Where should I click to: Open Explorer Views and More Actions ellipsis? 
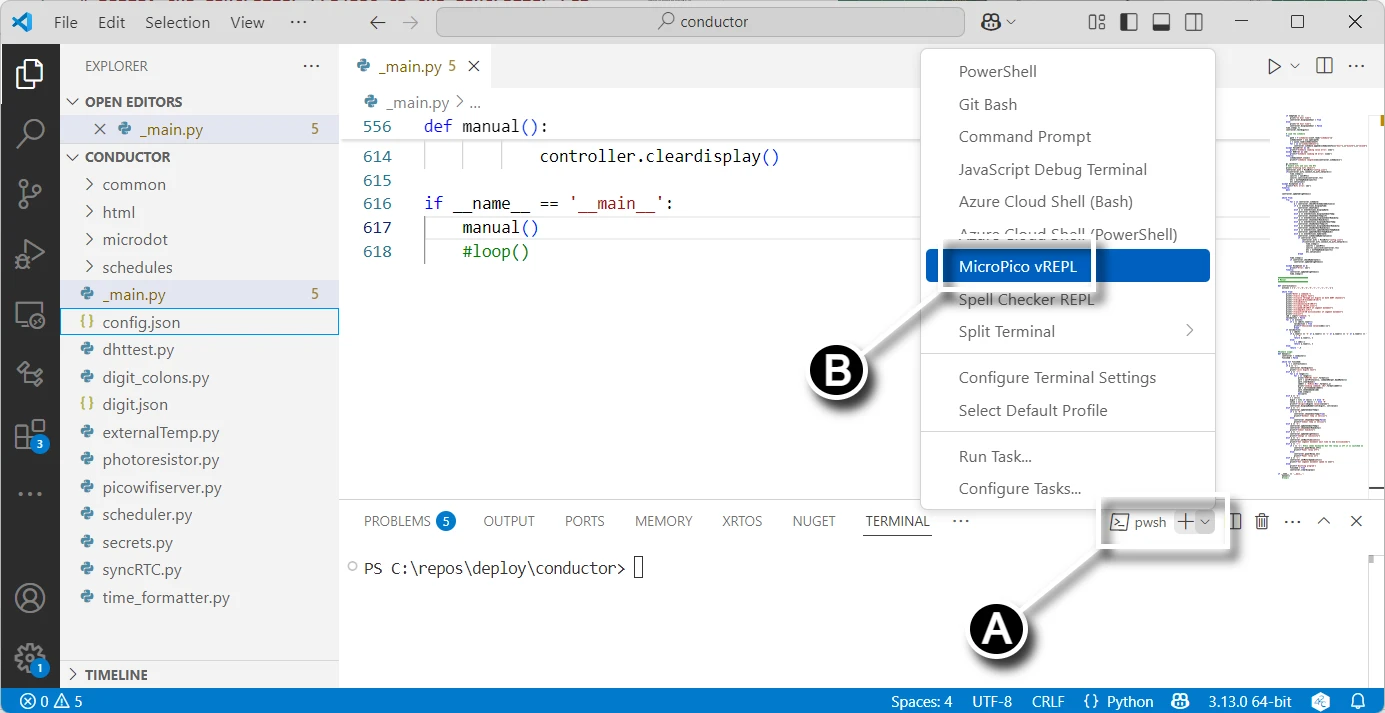pyautogui.click(x=312, y=66)
